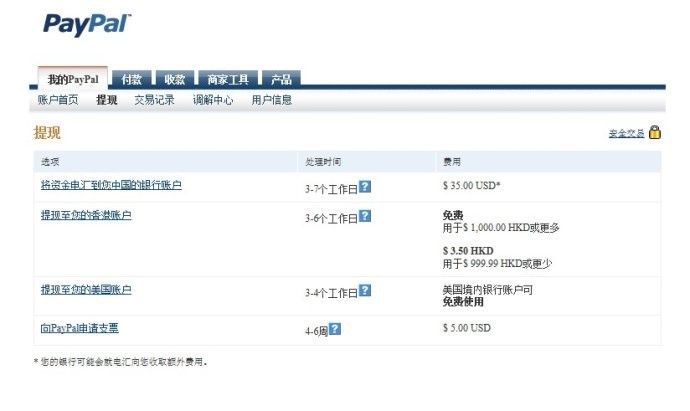Go to 账户首页 submenu
The width and height of the screenshot is (690, 411).
tap(58, 100)
